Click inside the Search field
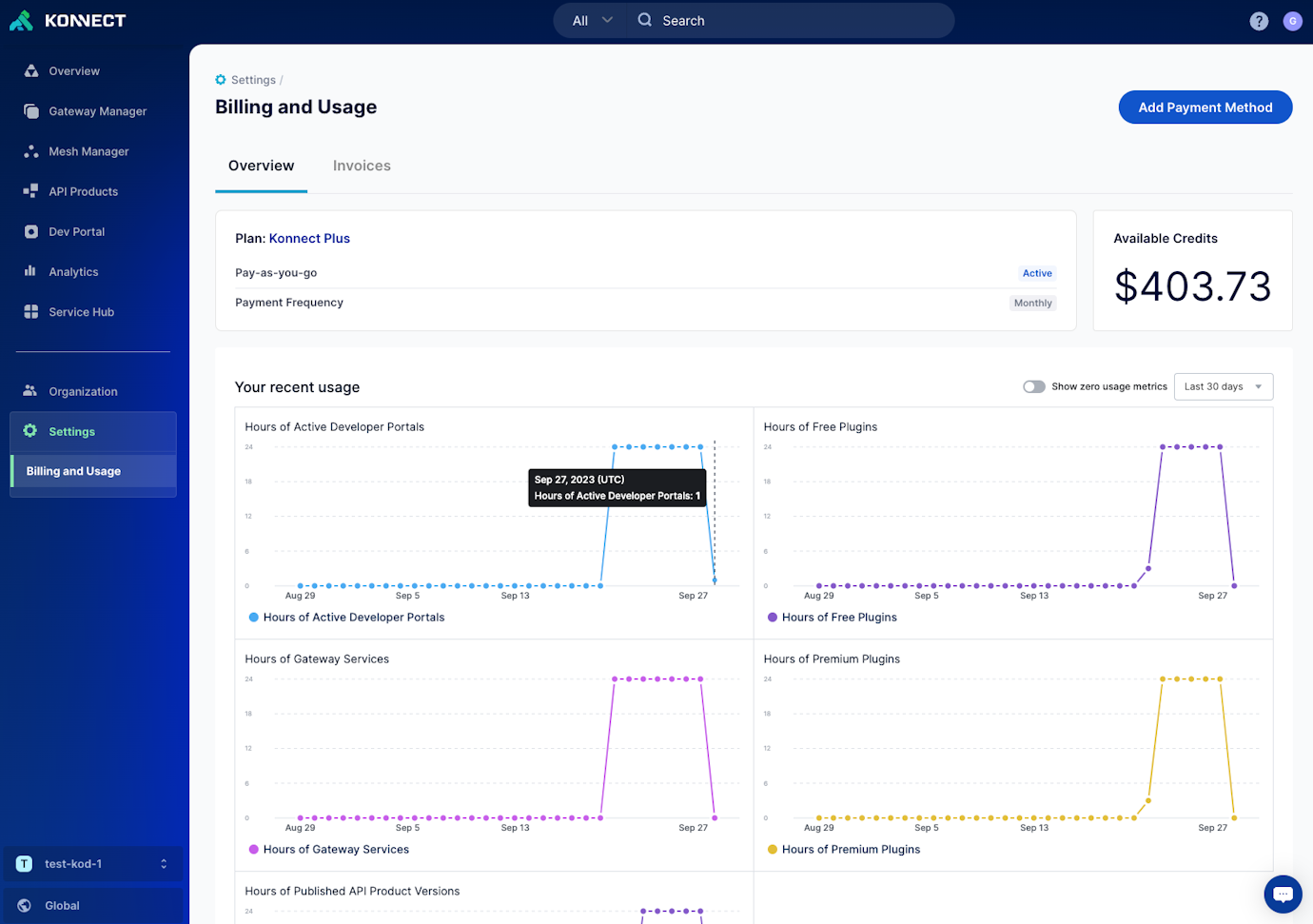1313x924 pixels. [790, 20]
